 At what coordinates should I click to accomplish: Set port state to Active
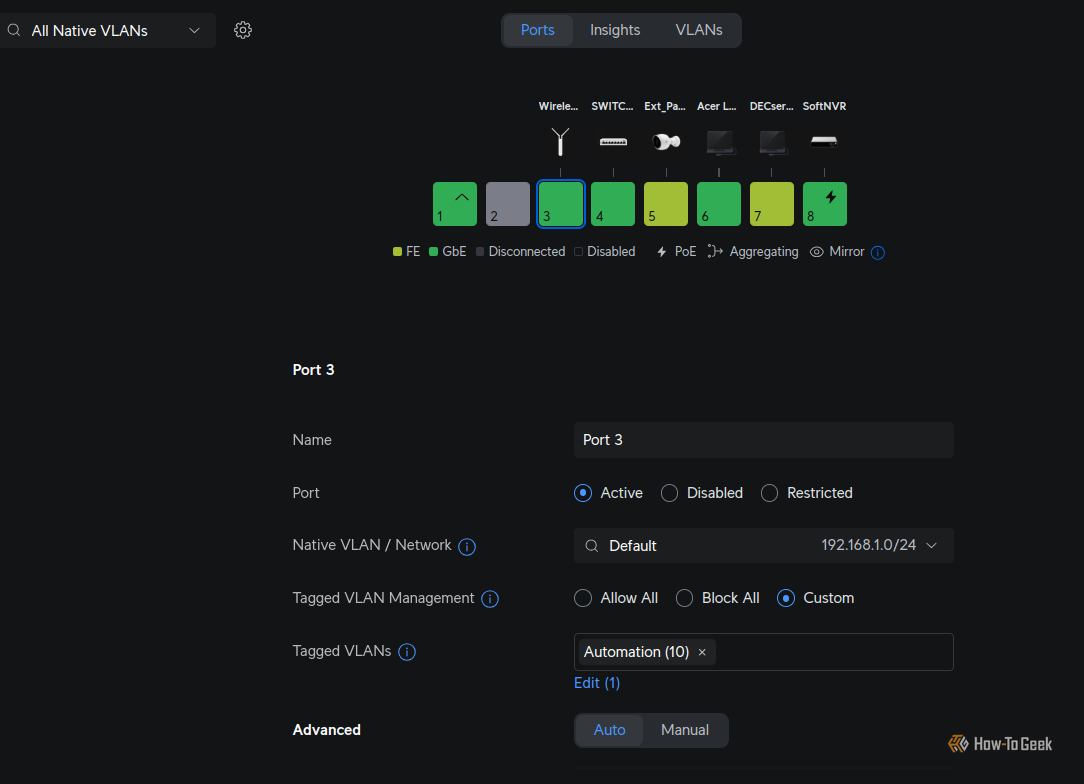tap(583, 493)
